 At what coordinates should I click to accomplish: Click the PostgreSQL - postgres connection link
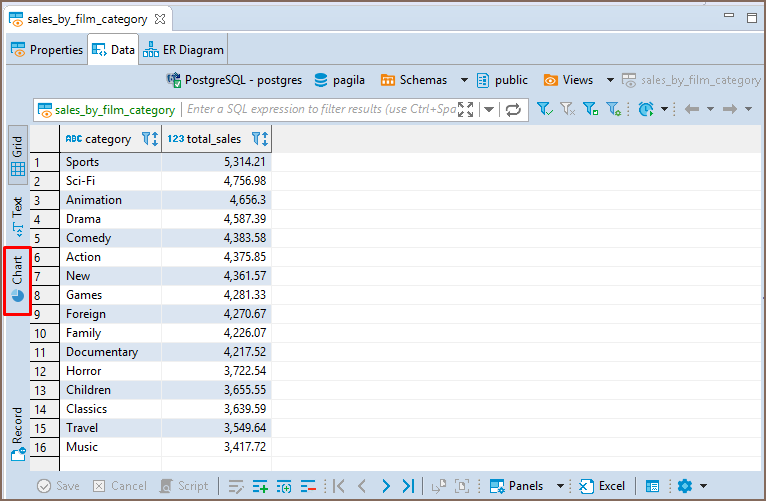click(233, 80)
